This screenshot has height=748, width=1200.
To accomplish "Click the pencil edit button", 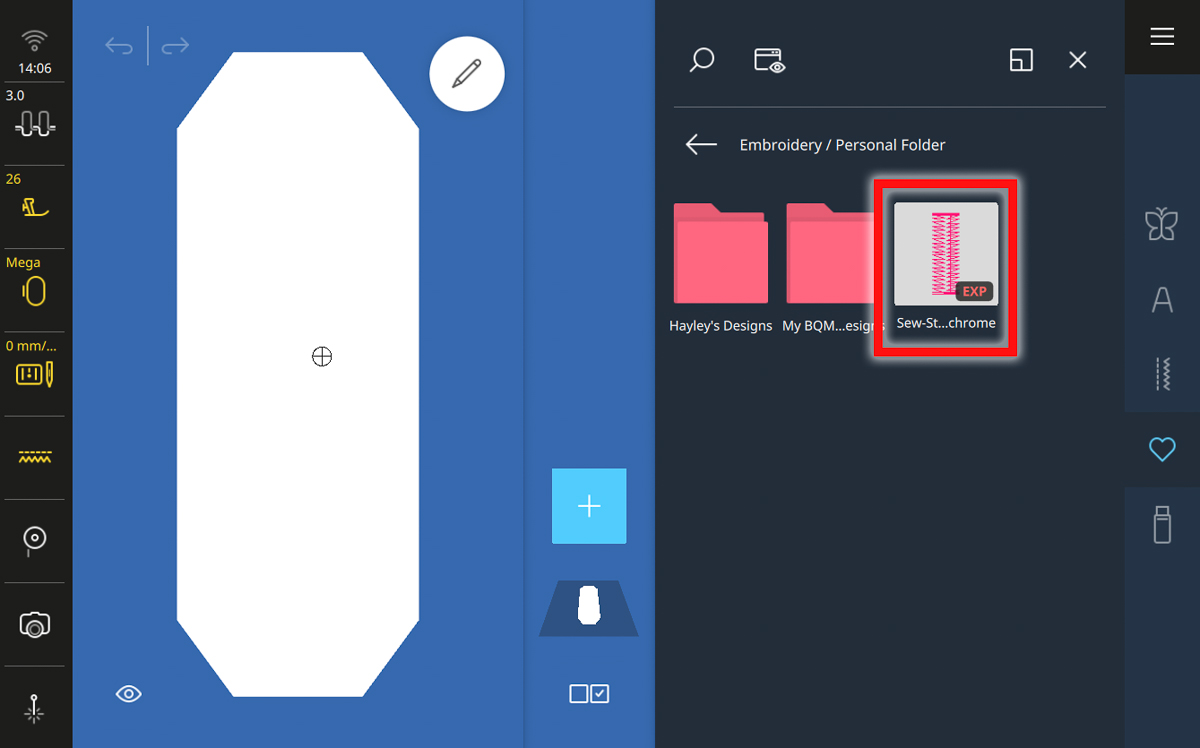I will tap(466, 73).
